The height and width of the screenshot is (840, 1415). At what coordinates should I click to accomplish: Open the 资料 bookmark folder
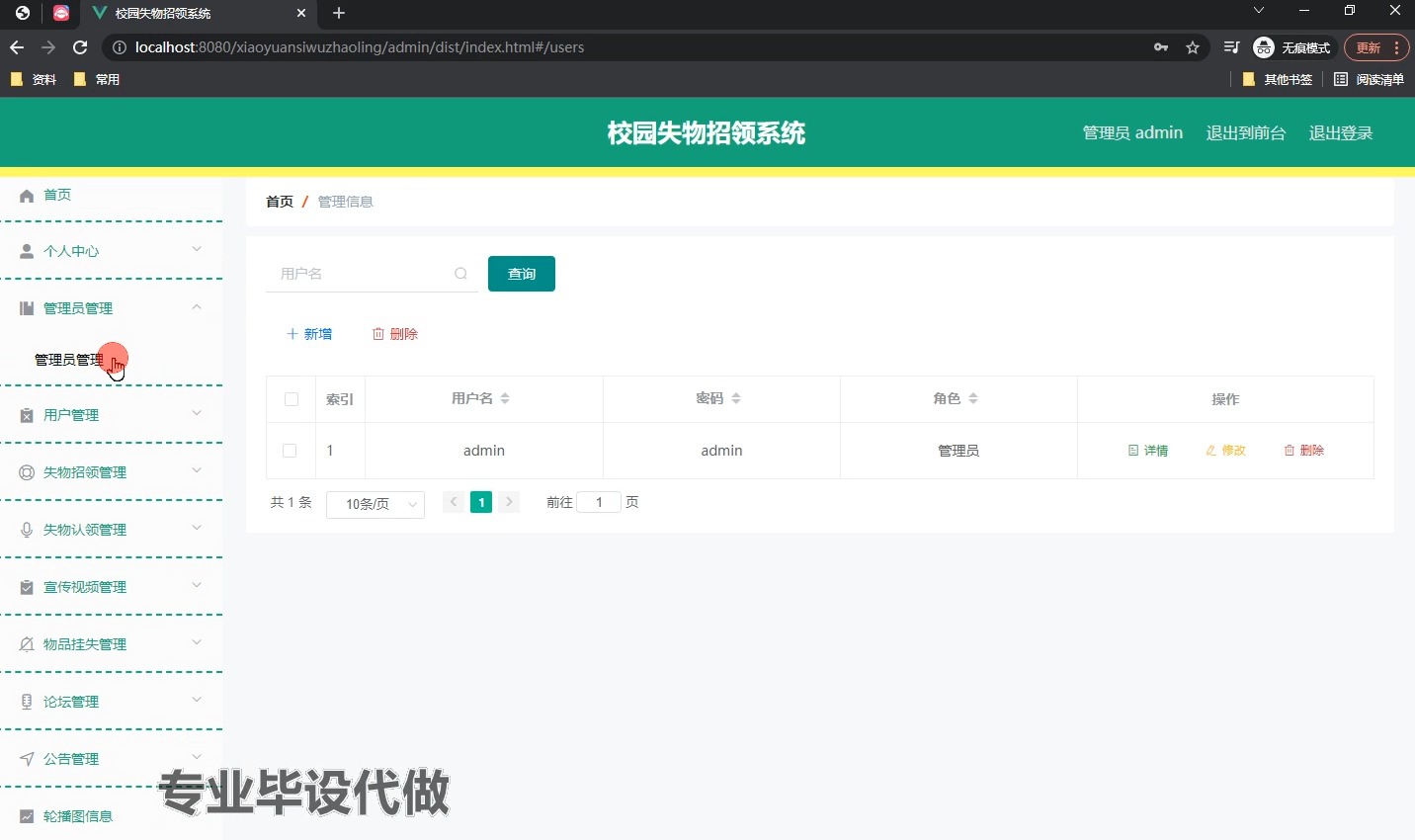(34, 79)
